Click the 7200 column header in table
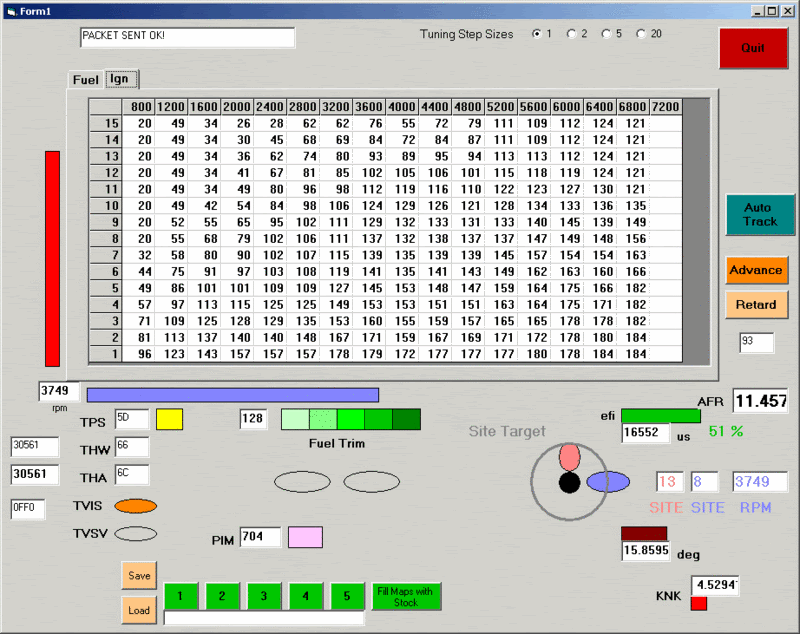Screen dimensions: 800x634 pos(666,107)
